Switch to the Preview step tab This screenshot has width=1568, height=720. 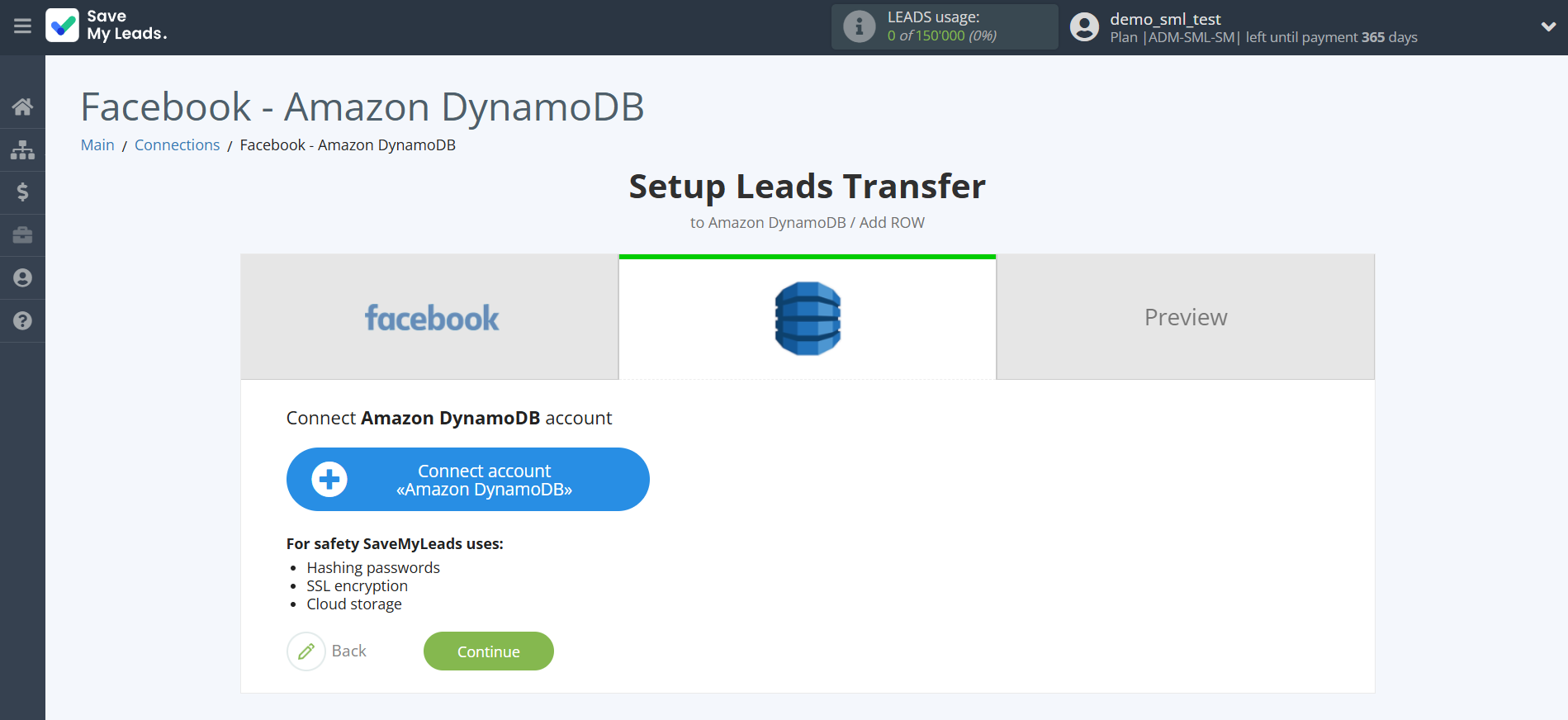(x=1185, y=318)
